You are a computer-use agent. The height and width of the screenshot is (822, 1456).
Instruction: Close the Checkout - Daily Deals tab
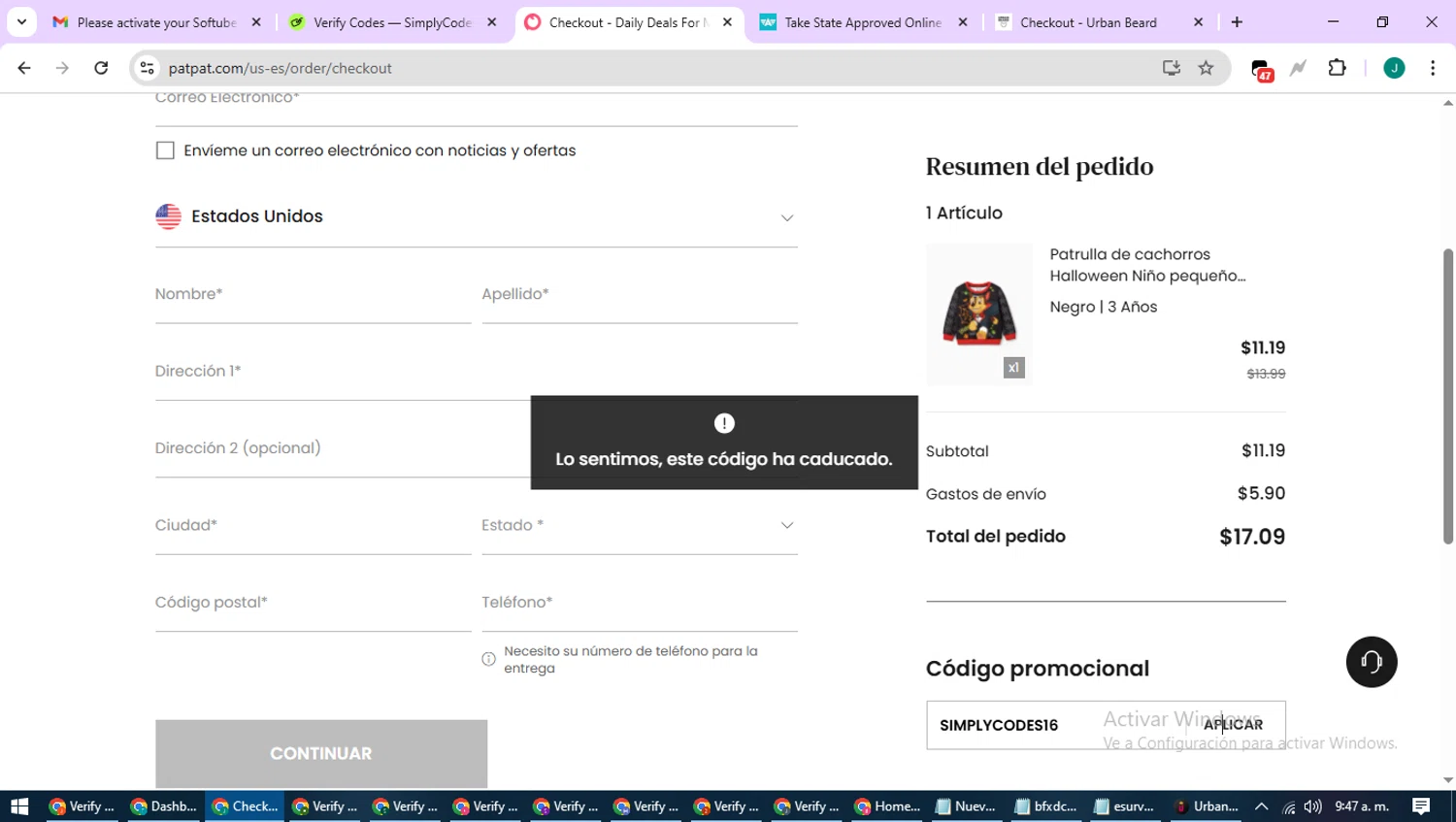727,22
